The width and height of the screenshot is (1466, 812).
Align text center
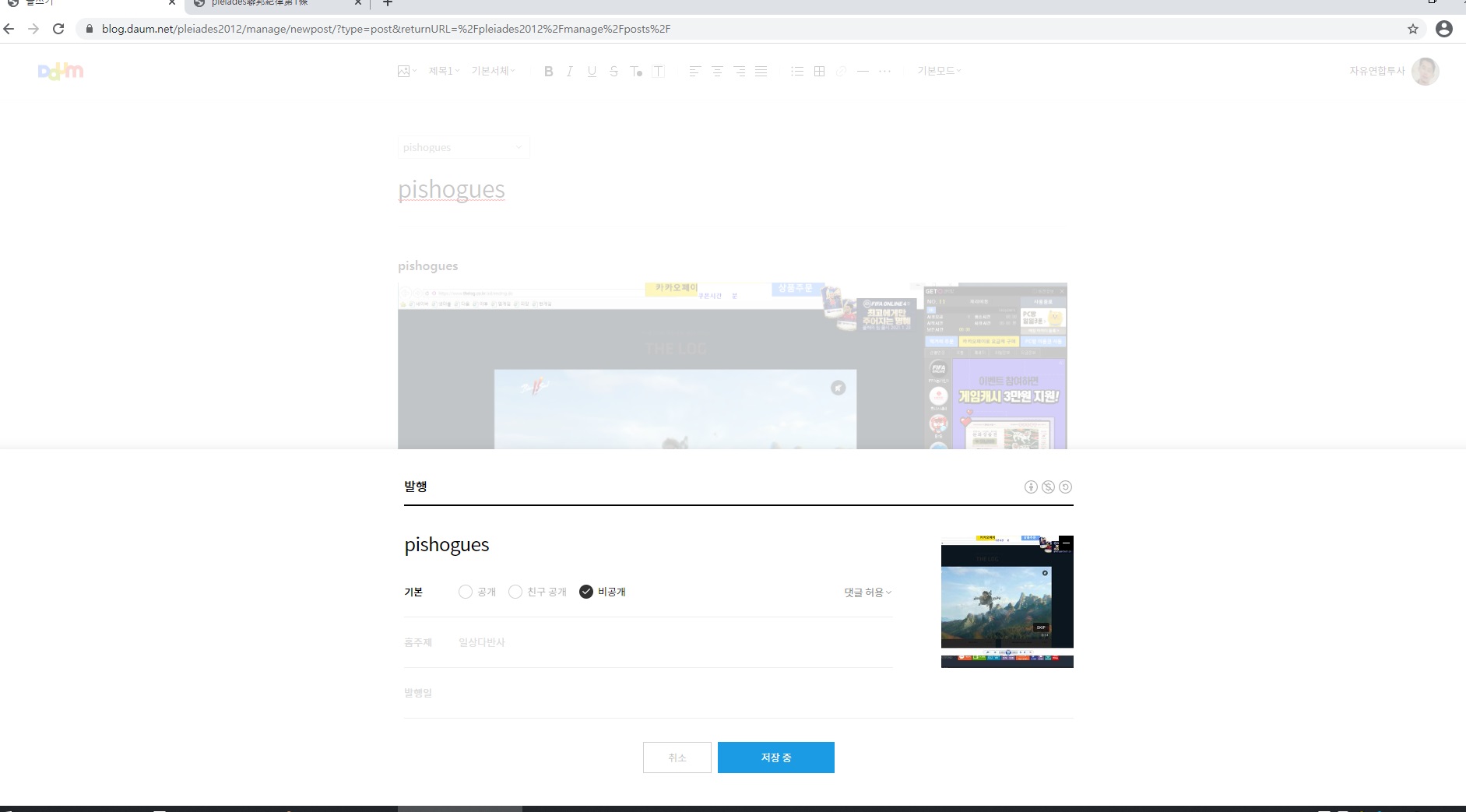point(717,71)
